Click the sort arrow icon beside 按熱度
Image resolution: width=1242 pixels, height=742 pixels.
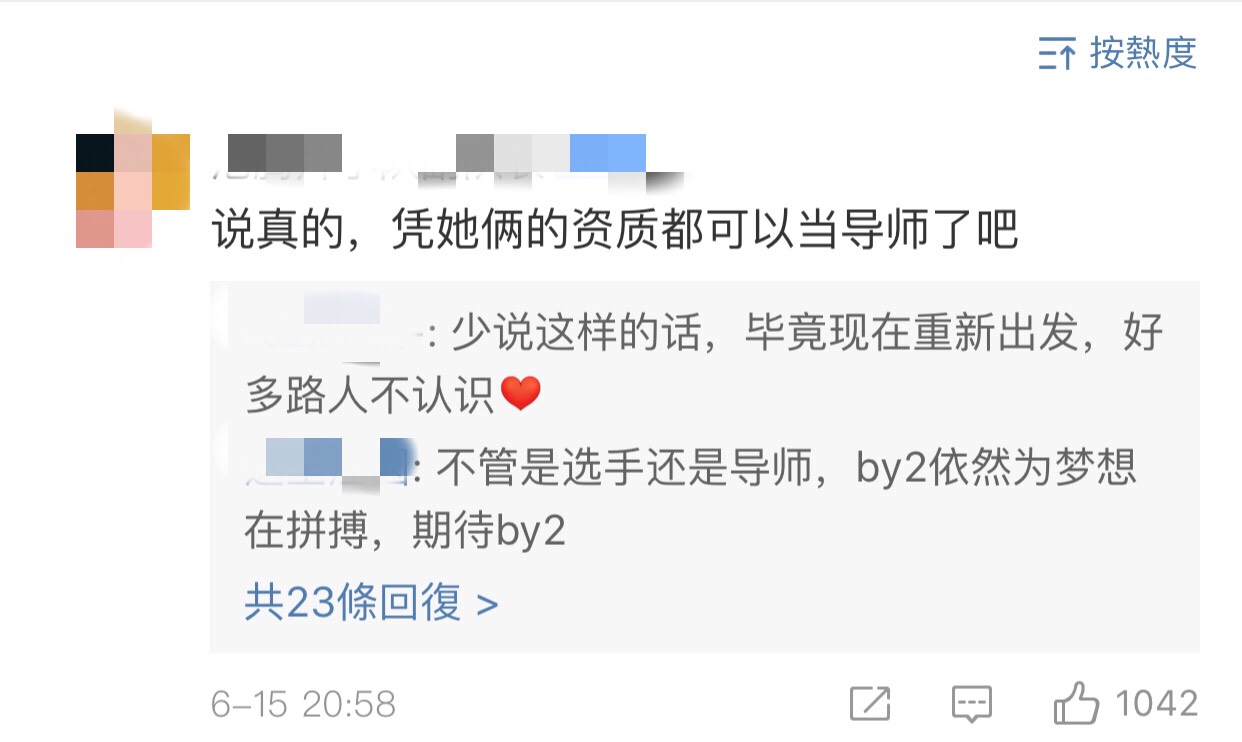coord(1057,52)
